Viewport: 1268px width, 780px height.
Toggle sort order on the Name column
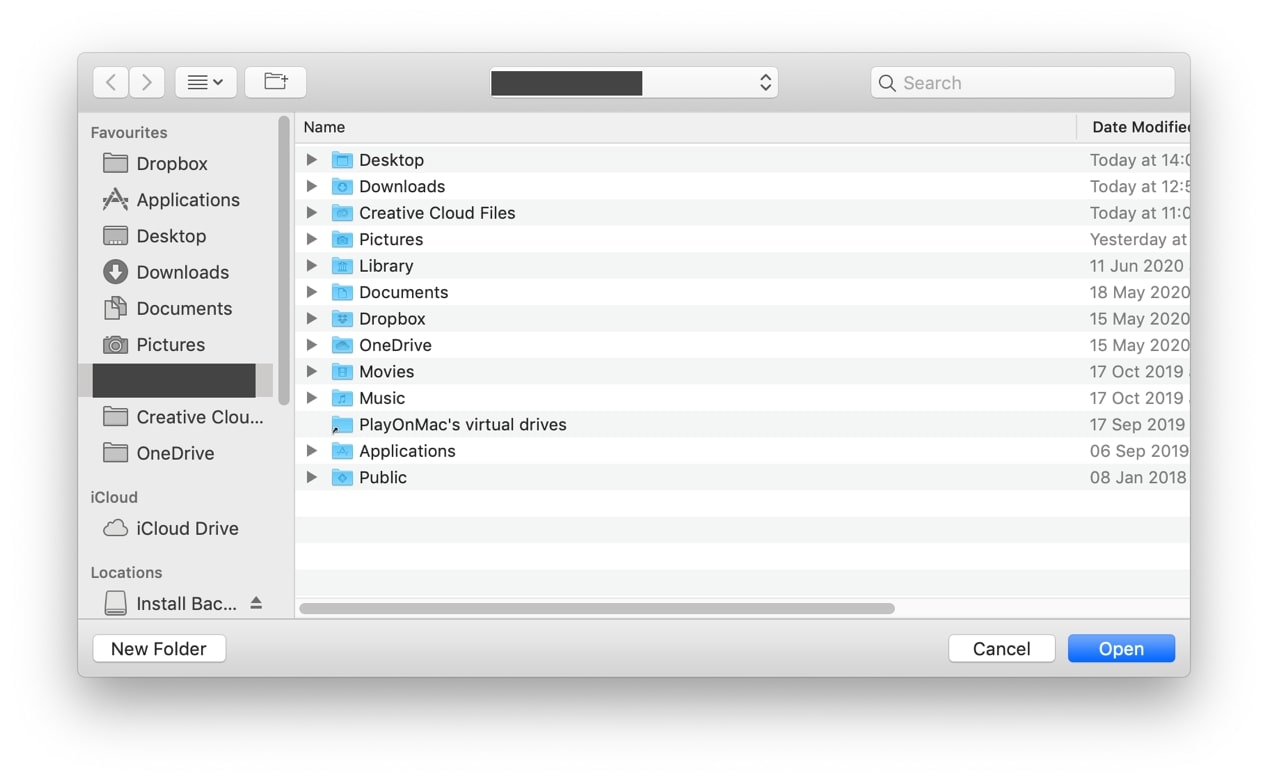(x=324, y=127)
